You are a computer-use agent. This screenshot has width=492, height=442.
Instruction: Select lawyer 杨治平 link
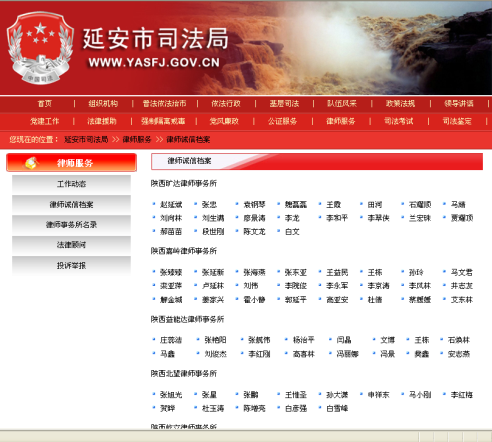pyautogui.click(x=304, y=340)
